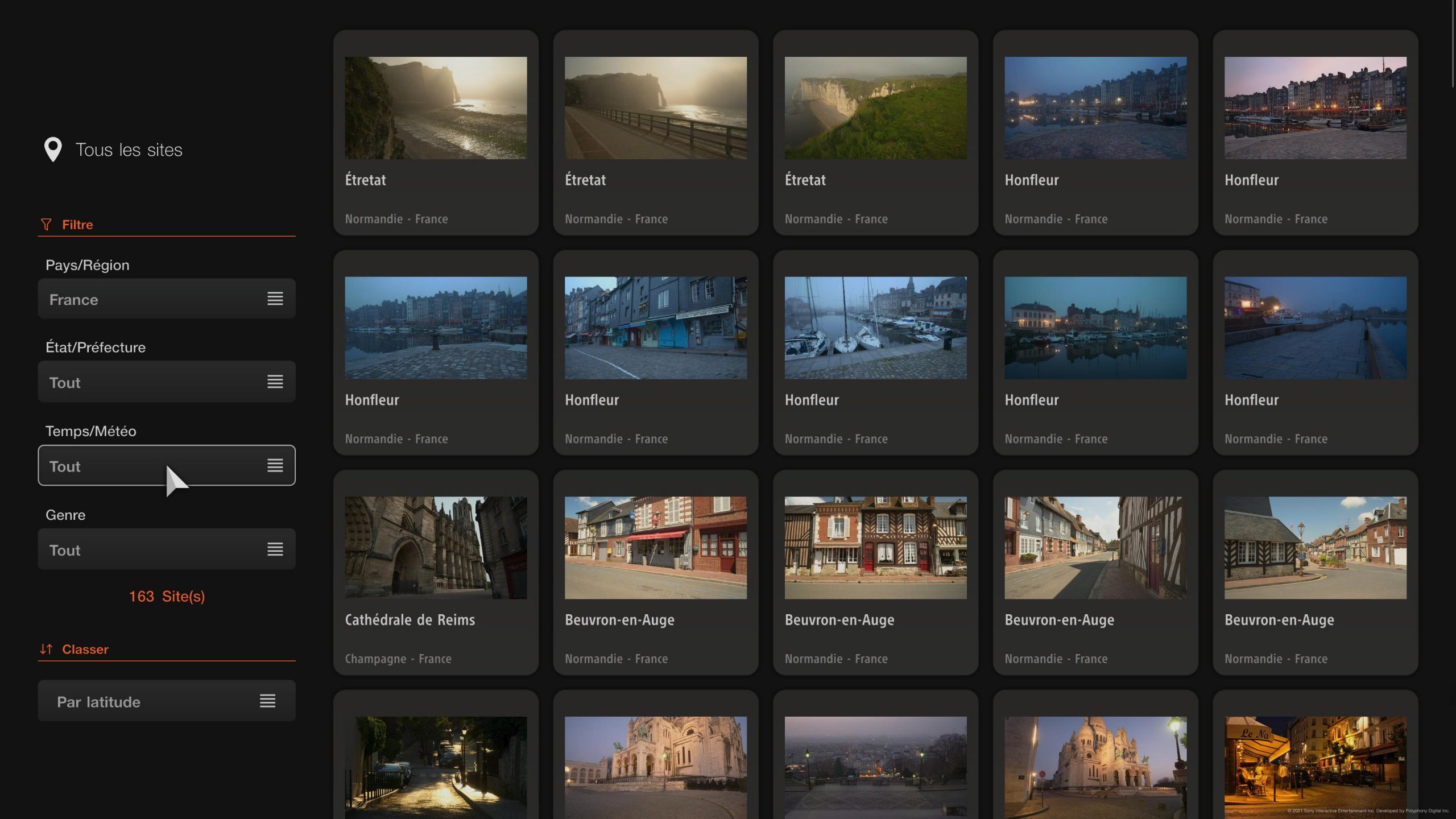Select Beuvron-en-Auge half-timbered red doors thumbnail
1456x819 pixels.
(x=876, y=548)
